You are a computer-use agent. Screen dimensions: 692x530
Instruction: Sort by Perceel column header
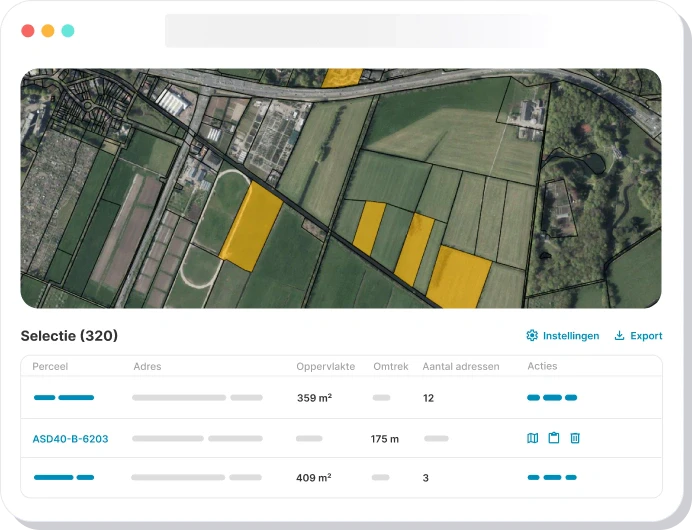pyautogui.click(x=50, y=366)
